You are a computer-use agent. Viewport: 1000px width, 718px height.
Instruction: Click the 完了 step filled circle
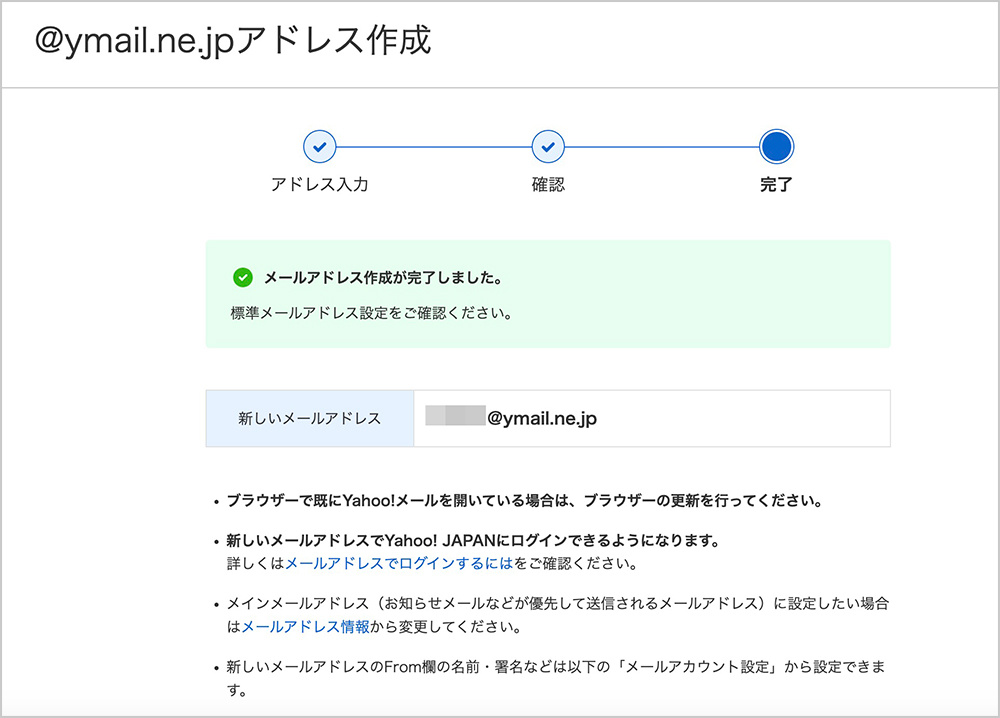point(776,147)
